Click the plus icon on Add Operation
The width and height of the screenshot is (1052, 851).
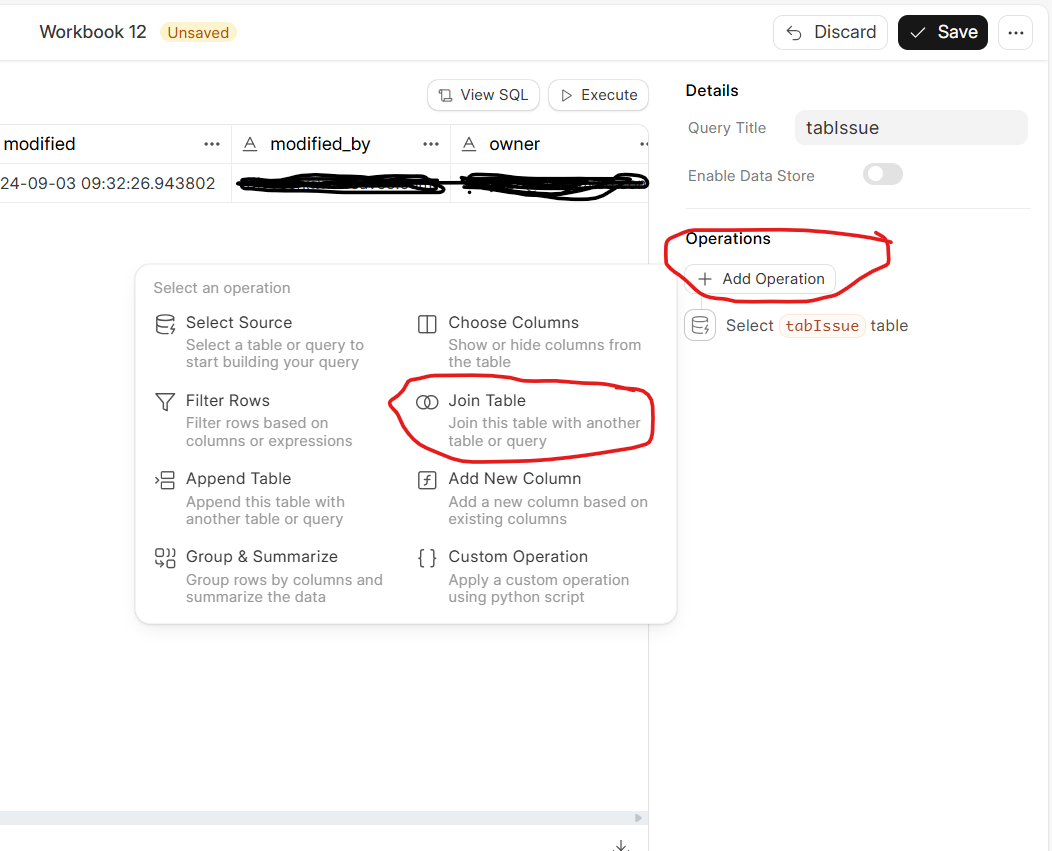click(x=704, y=279)
